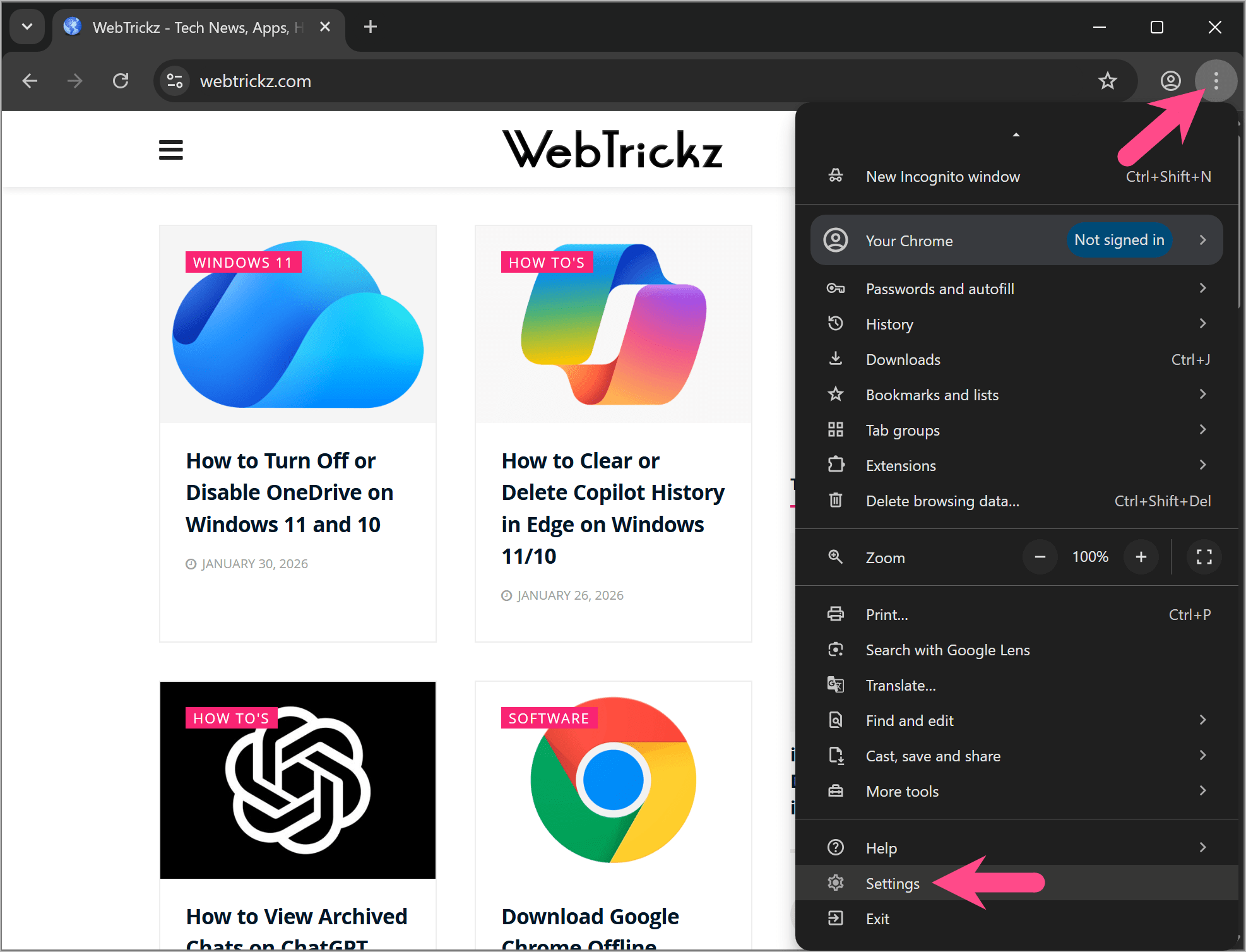
Task: Click the key icon for passwords
Action: 836,289
